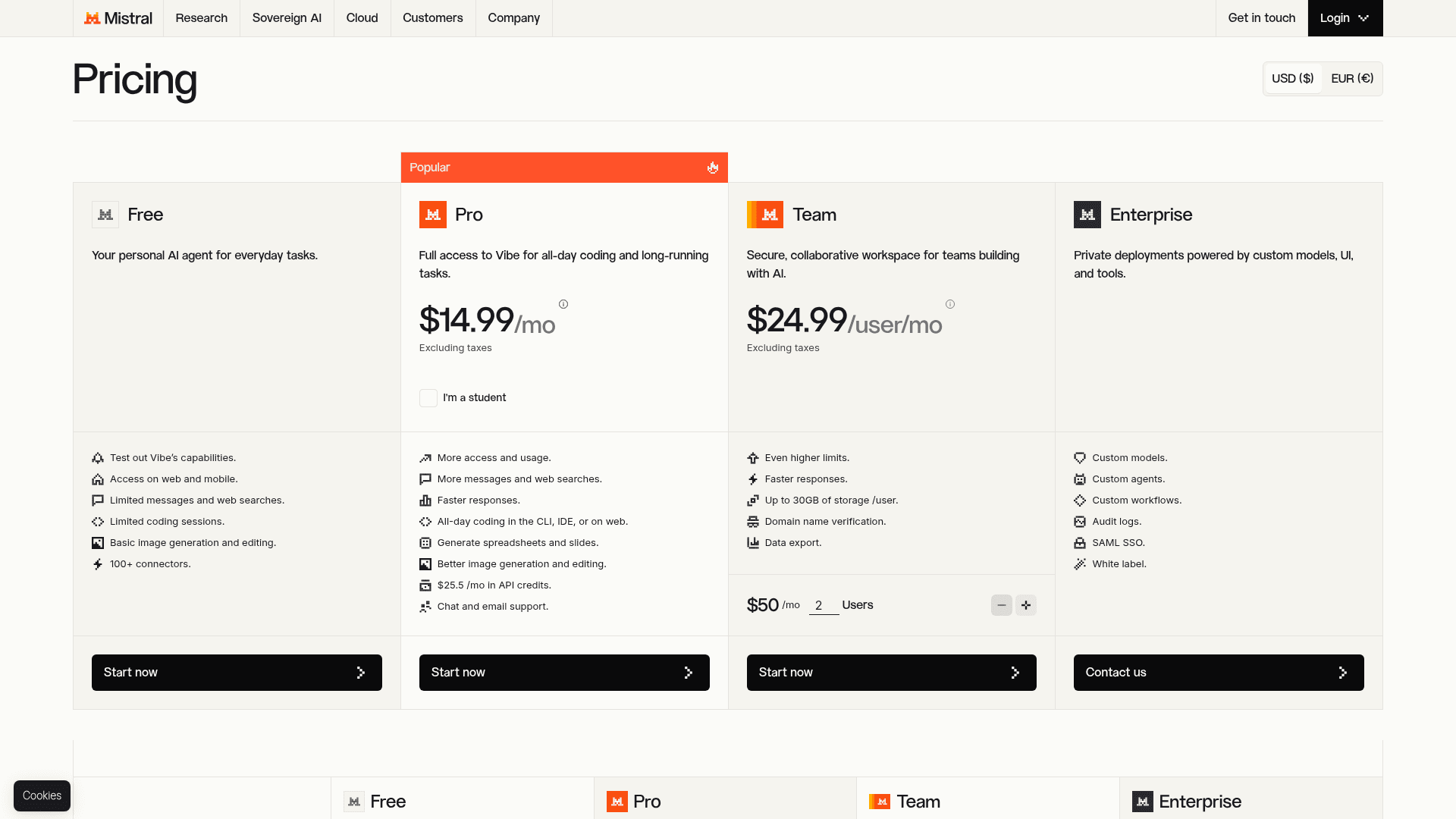Image resolution: width=1456 pixels, height=819 pixels.
Task: Switch currency to EUR (€)
Action: point(1352,79)
